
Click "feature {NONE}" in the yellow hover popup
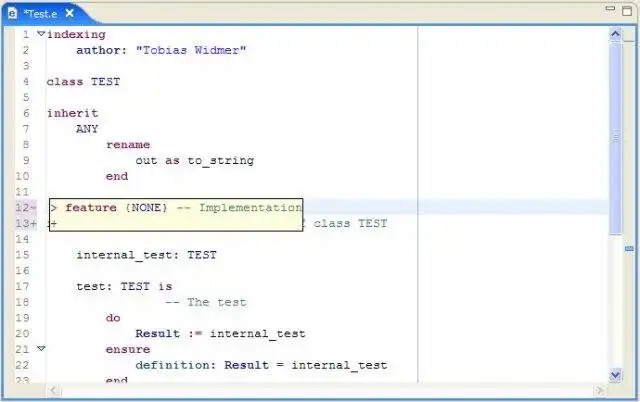[116, 208]
